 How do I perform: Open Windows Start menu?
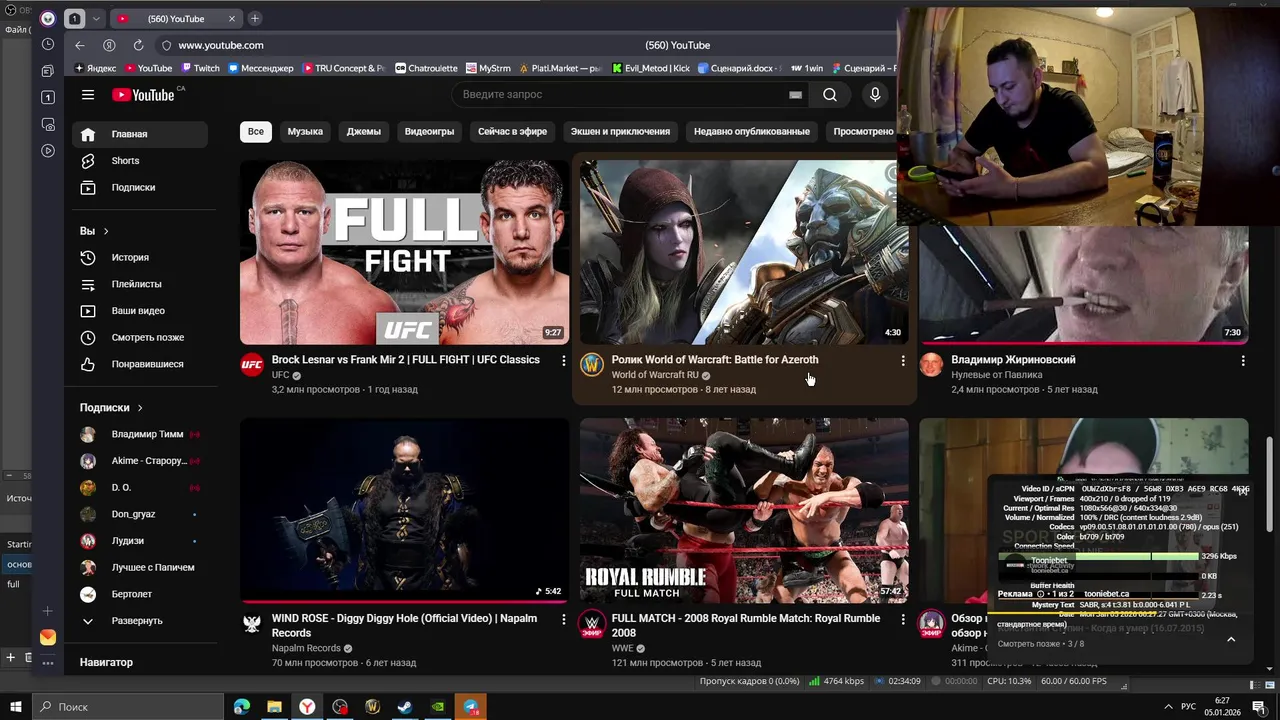point(15,707)
